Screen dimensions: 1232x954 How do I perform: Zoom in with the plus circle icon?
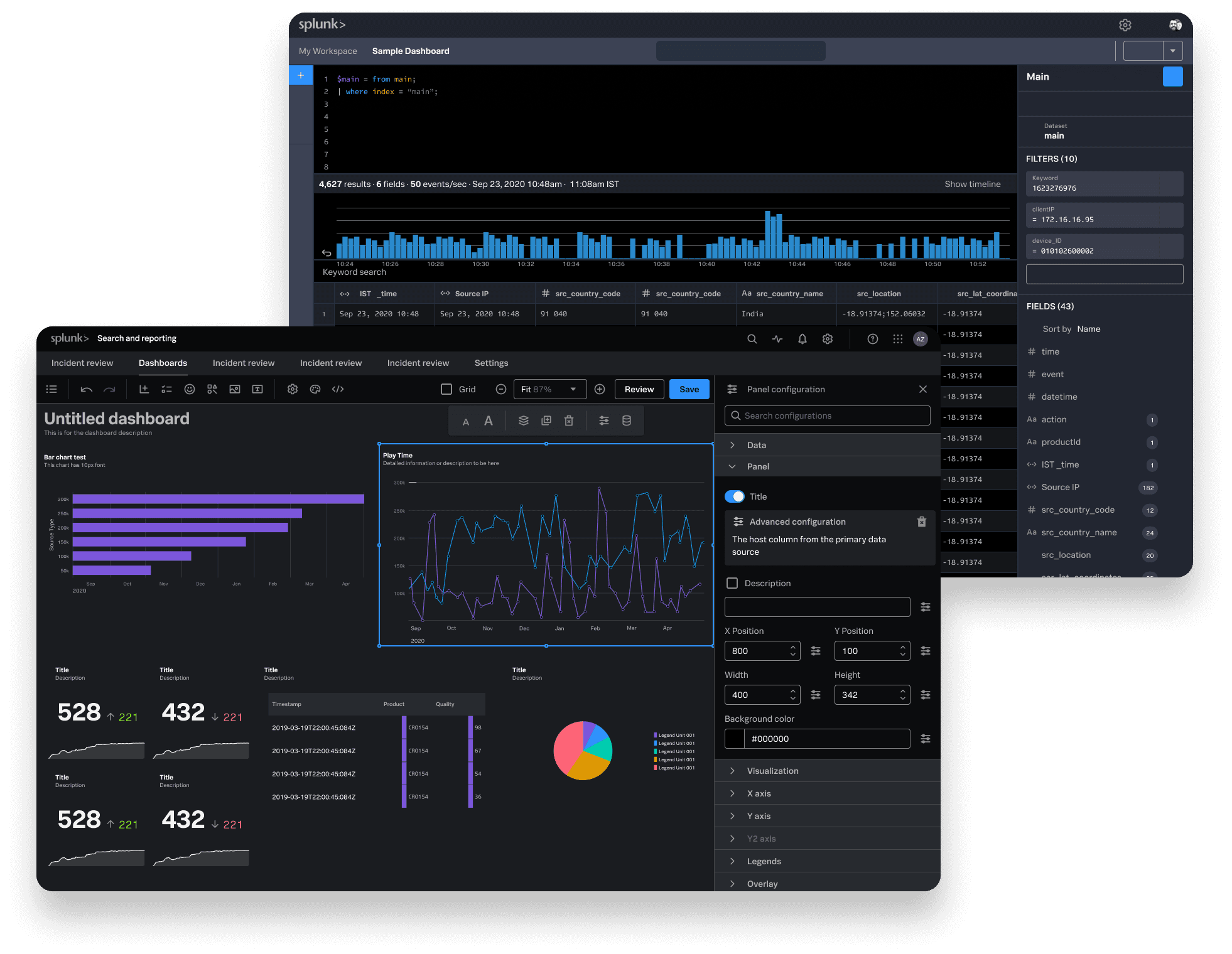tap(600, 389)
